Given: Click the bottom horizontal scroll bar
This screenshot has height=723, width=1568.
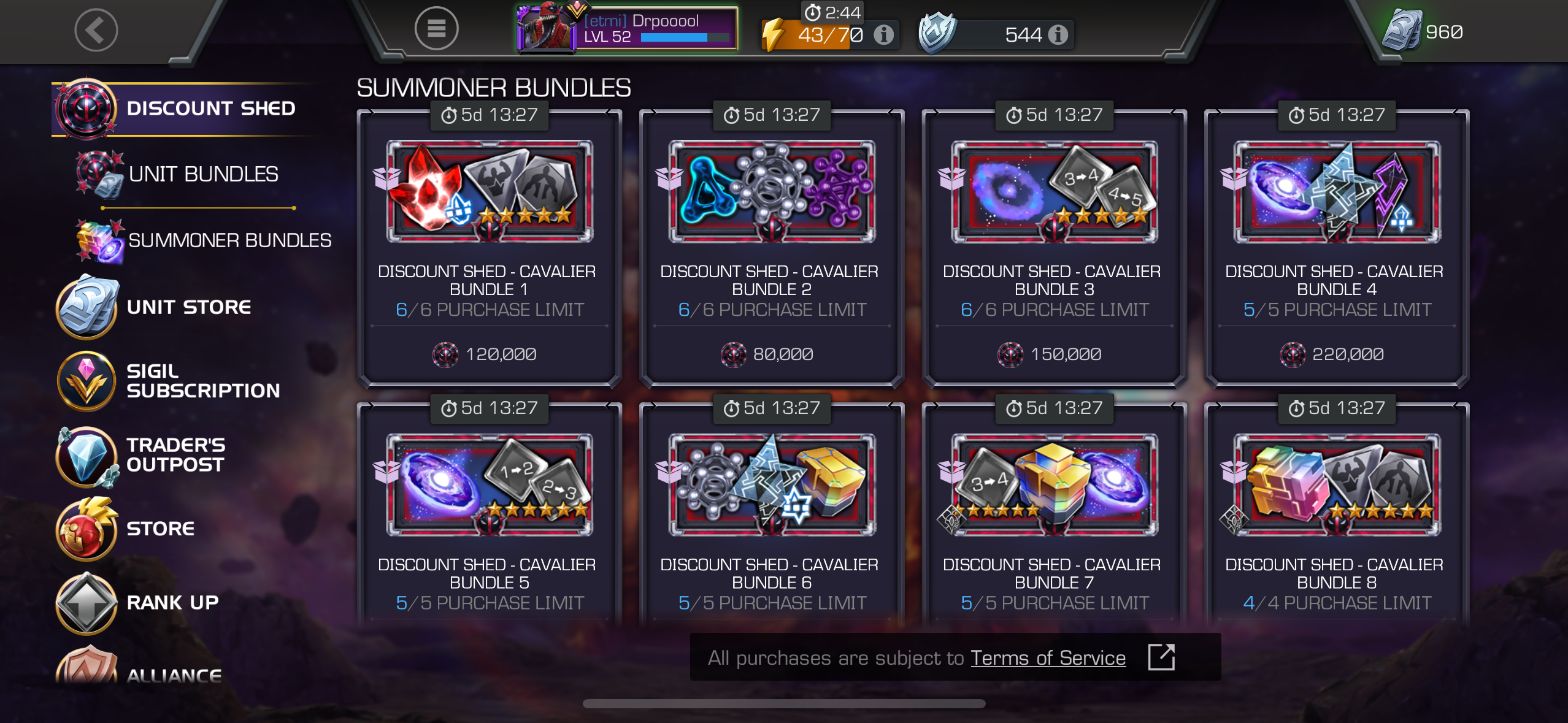Looking at the screenshot, I should point(784,703).
